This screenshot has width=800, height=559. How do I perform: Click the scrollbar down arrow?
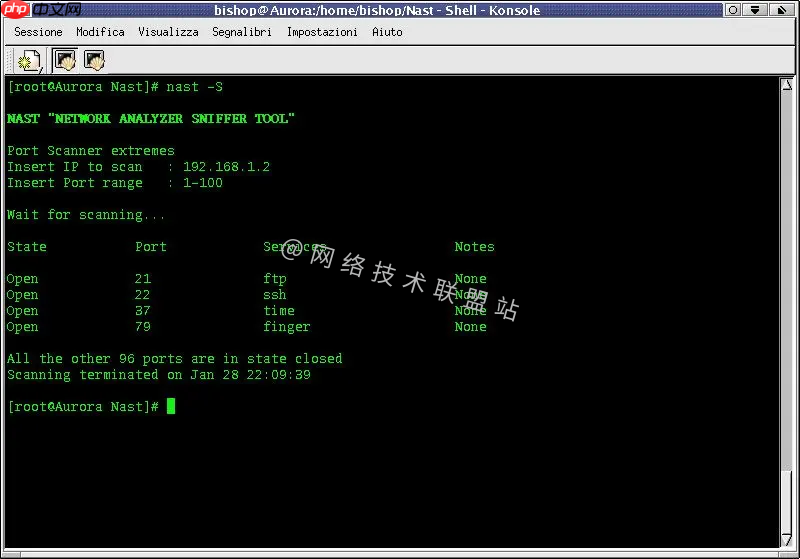coord(787,540)
